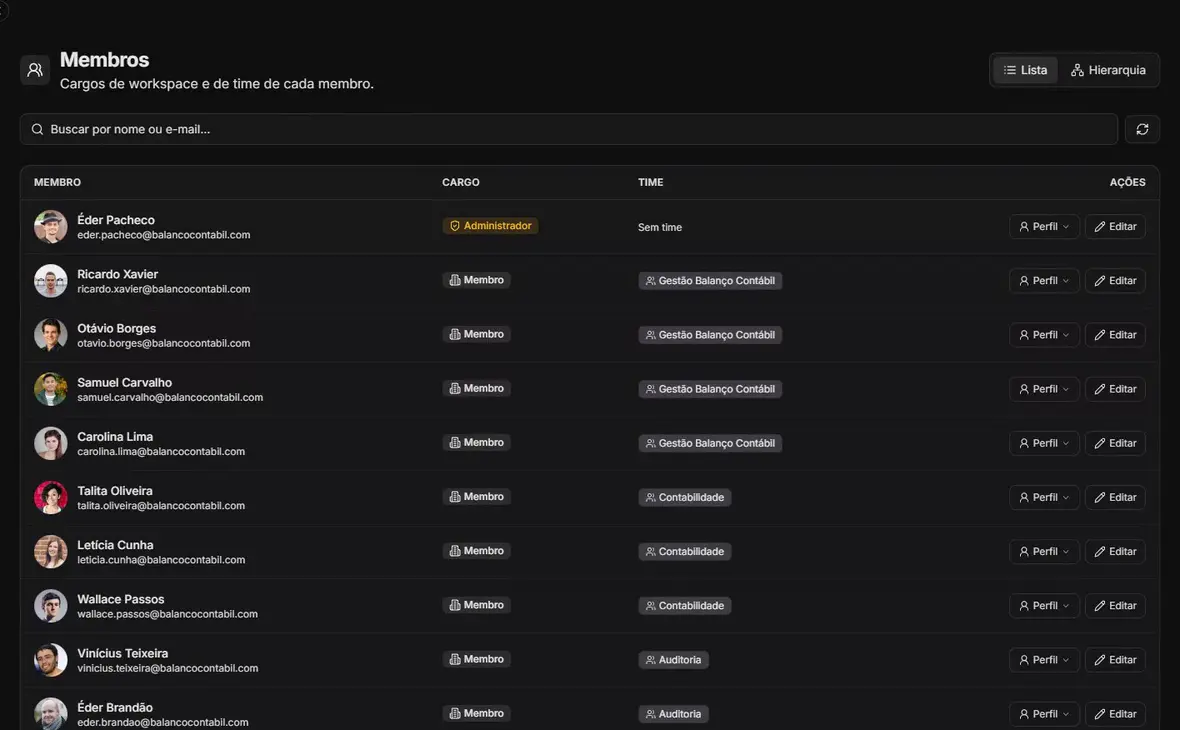This screenshot has height=730, width=1180.
Task: Open Perfil dropdown for Otávio Borges
Action: [x=1044, y=335]
